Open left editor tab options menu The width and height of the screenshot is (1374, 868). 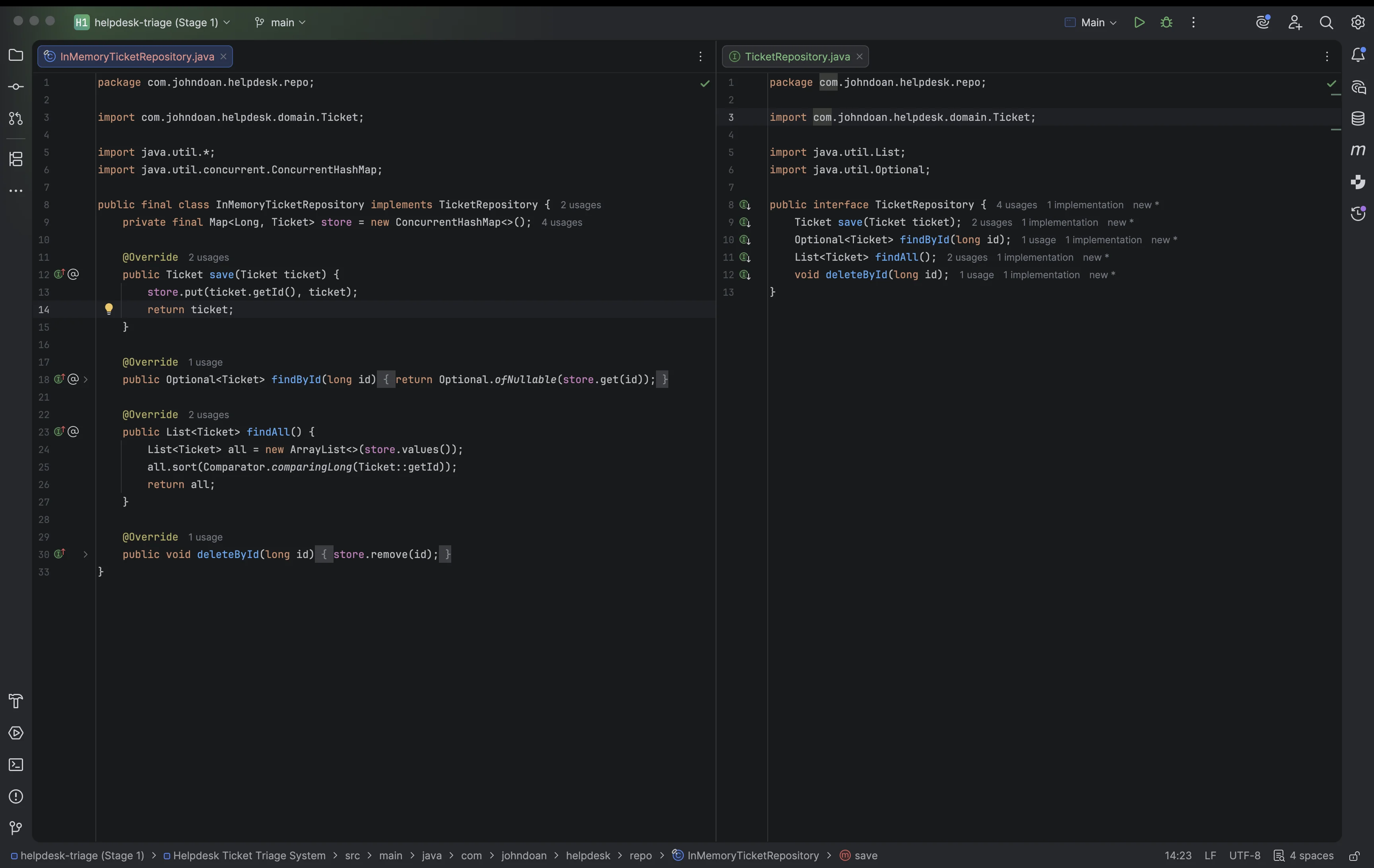coord(700,56)
